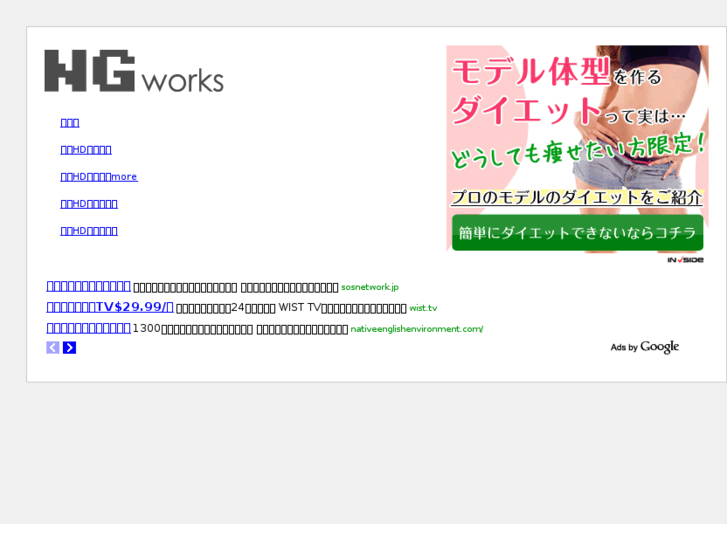
Task: Open the ad link near nativeenglishenvironment.com
Action: click(88, 328)
